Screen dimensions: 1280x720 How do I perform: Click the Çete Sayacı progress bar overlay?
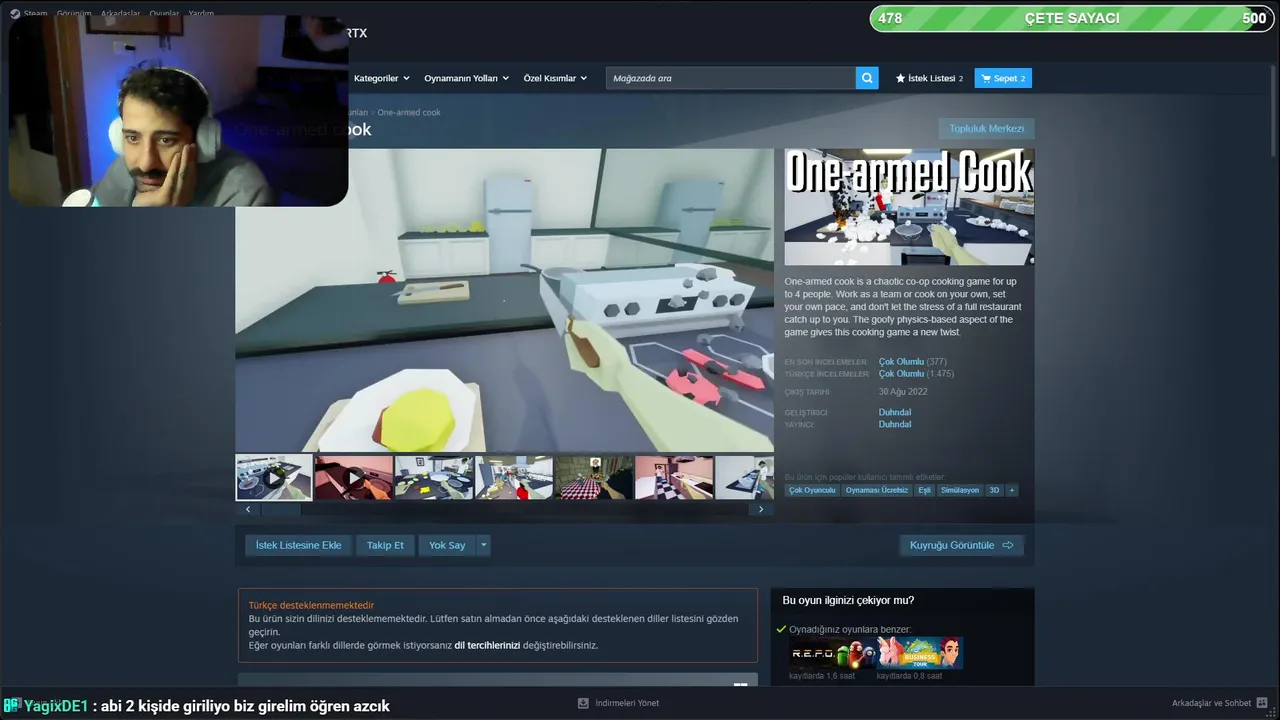tap(1072, 18)
